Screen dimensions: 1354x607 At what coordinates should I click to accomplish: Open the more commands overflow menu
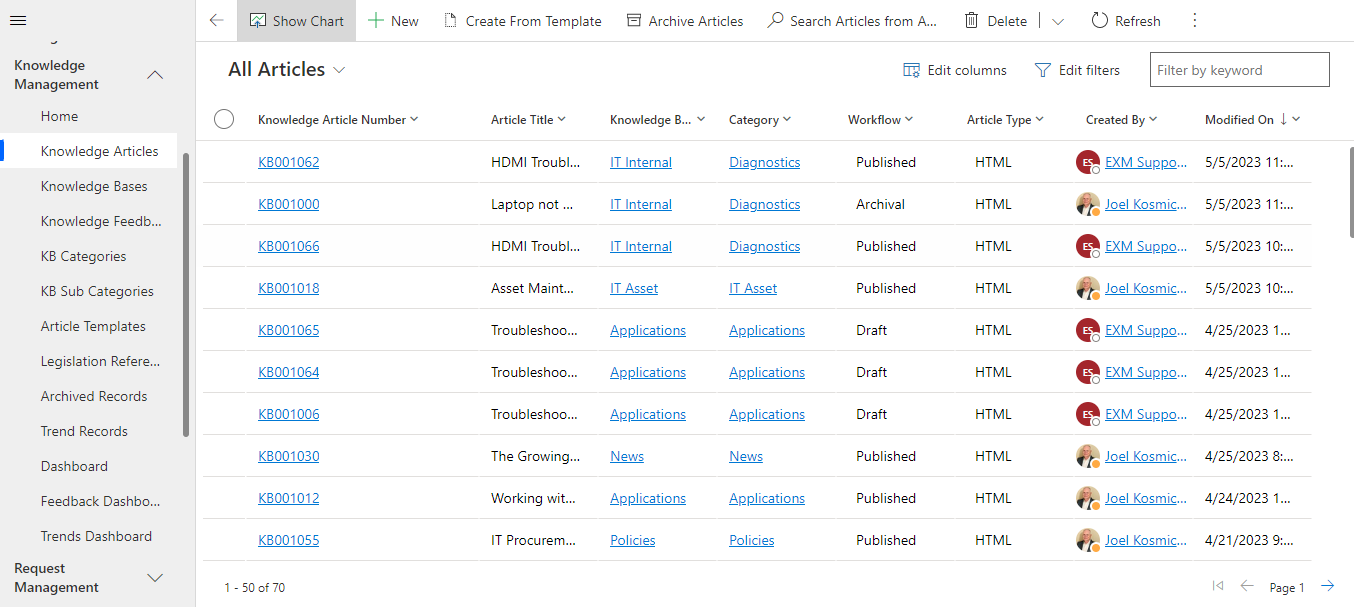(1194, 21)
